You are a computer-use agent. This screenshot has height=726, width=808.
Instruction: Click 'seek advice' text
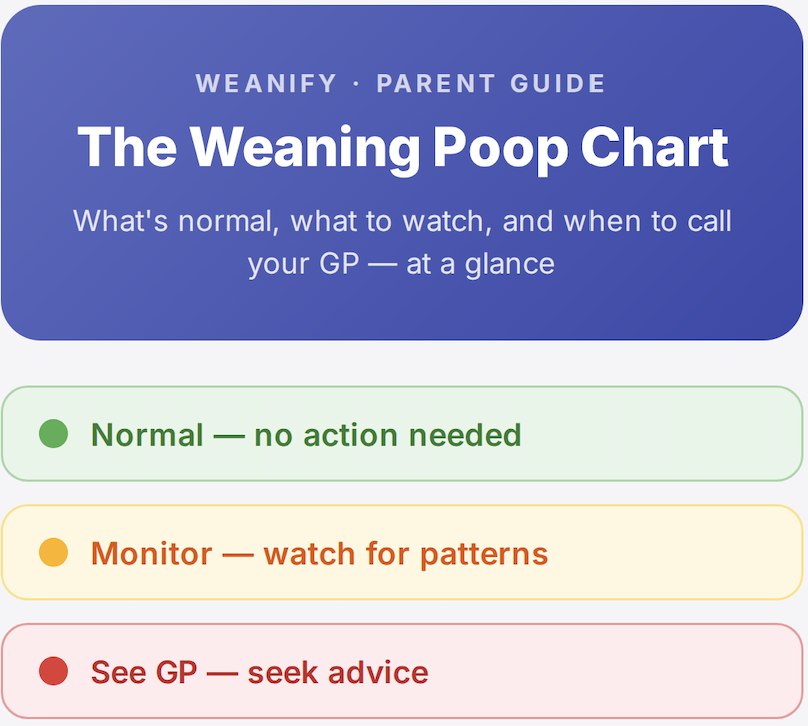click(x=338, y=672)
